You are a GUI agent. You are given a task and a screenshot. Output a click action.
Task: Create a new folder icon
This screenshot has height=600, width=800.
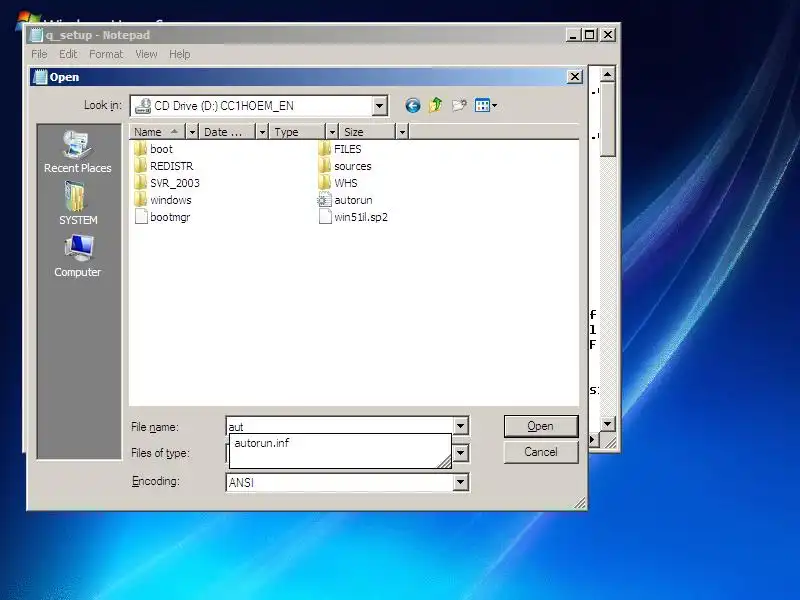click(459, 105)
